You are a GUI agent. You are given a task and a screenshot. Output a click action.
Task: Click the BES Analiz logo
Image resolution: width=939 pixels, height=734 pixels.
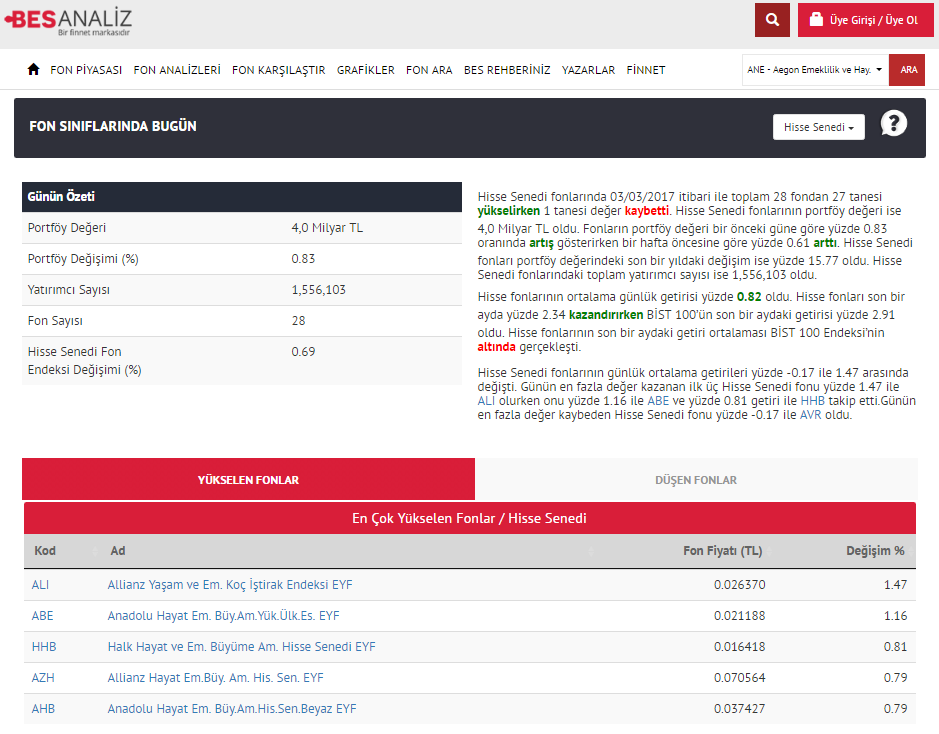[x=68, y=22]
